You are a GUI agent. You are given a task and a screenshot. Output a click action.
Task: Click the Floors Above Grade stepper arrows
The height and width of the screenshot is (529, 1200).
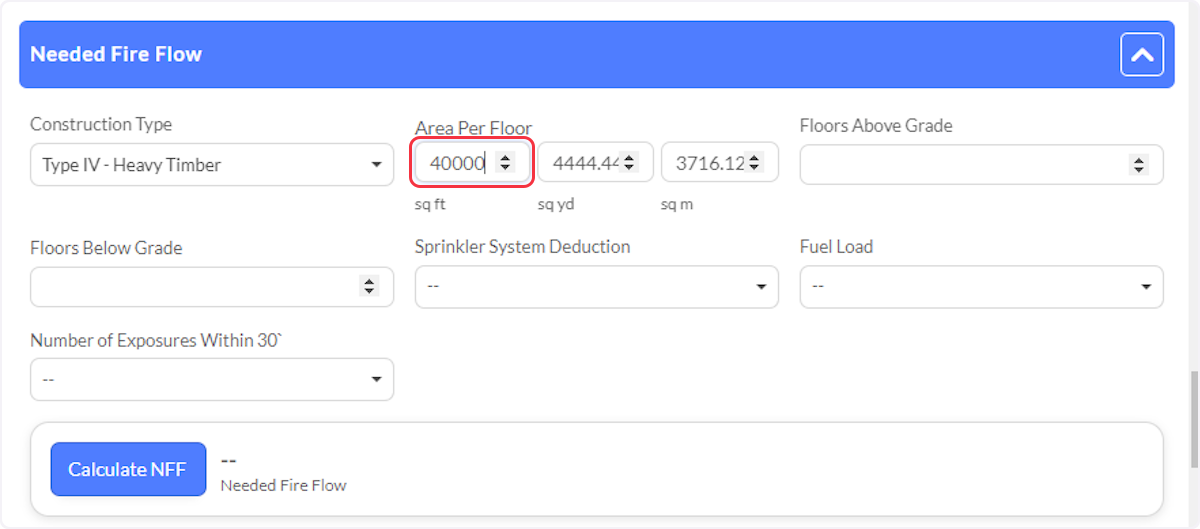[x=1138, y=165]
